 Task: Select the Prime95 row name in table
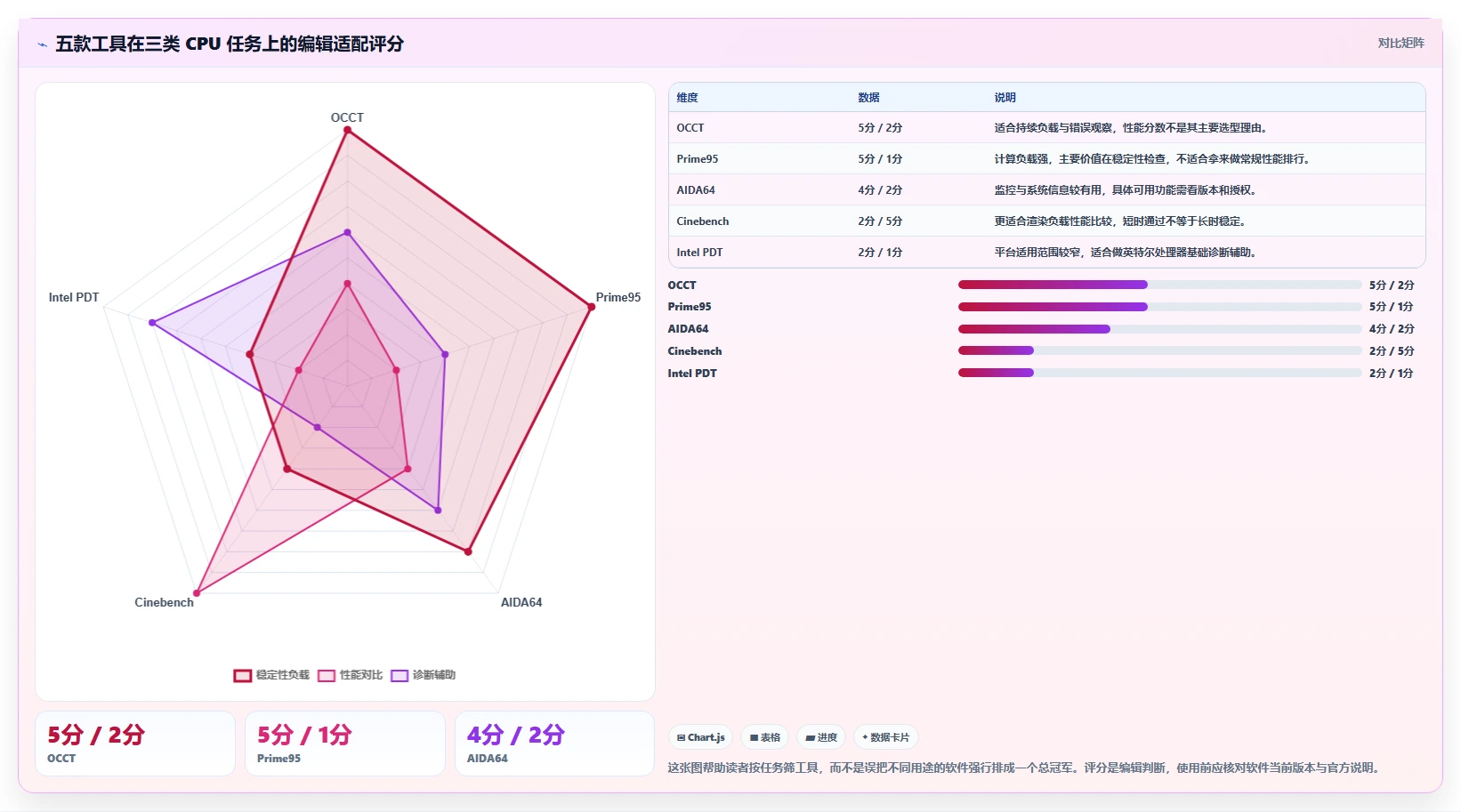click(698, 159)
